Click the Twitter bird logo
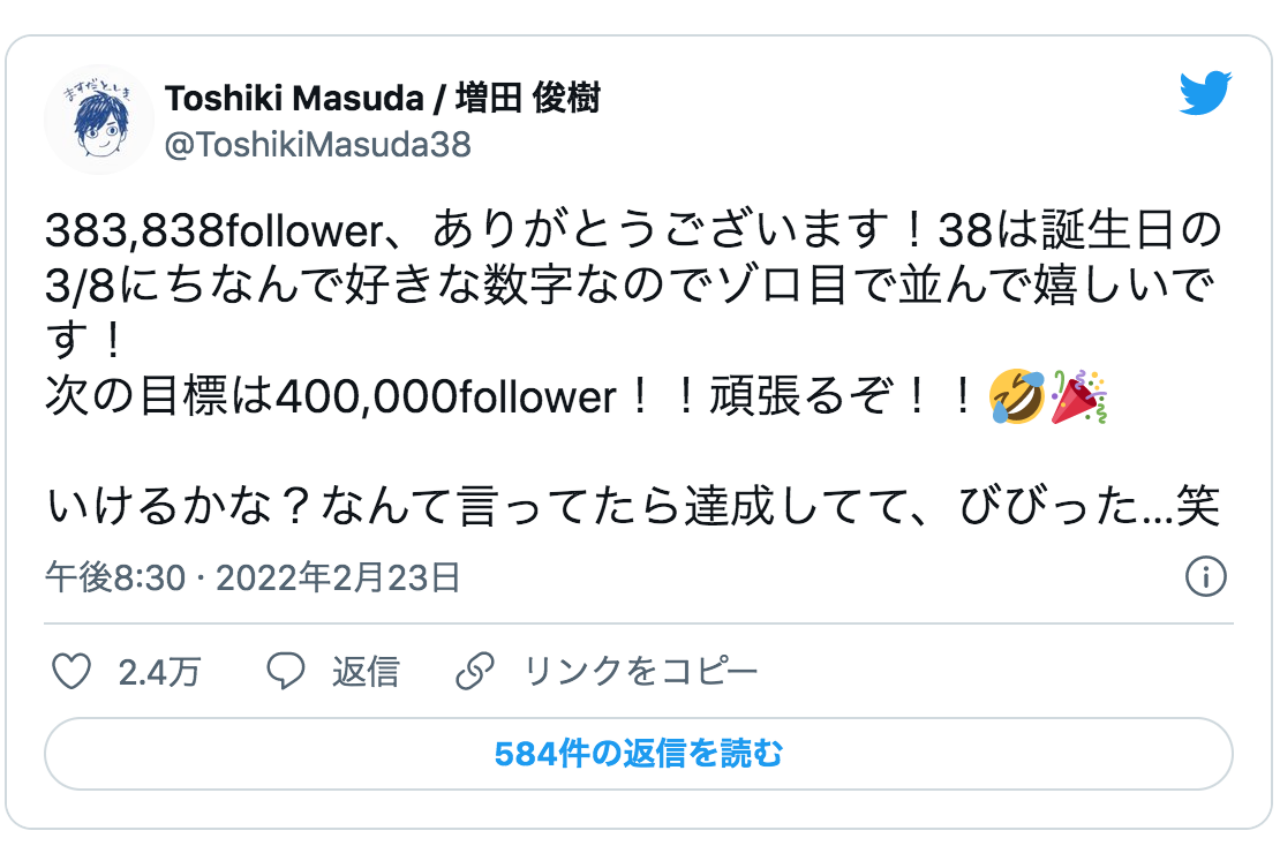The height and width of the screenshot is (864, 1280). pyautogui.click(x=1204, y=93)
